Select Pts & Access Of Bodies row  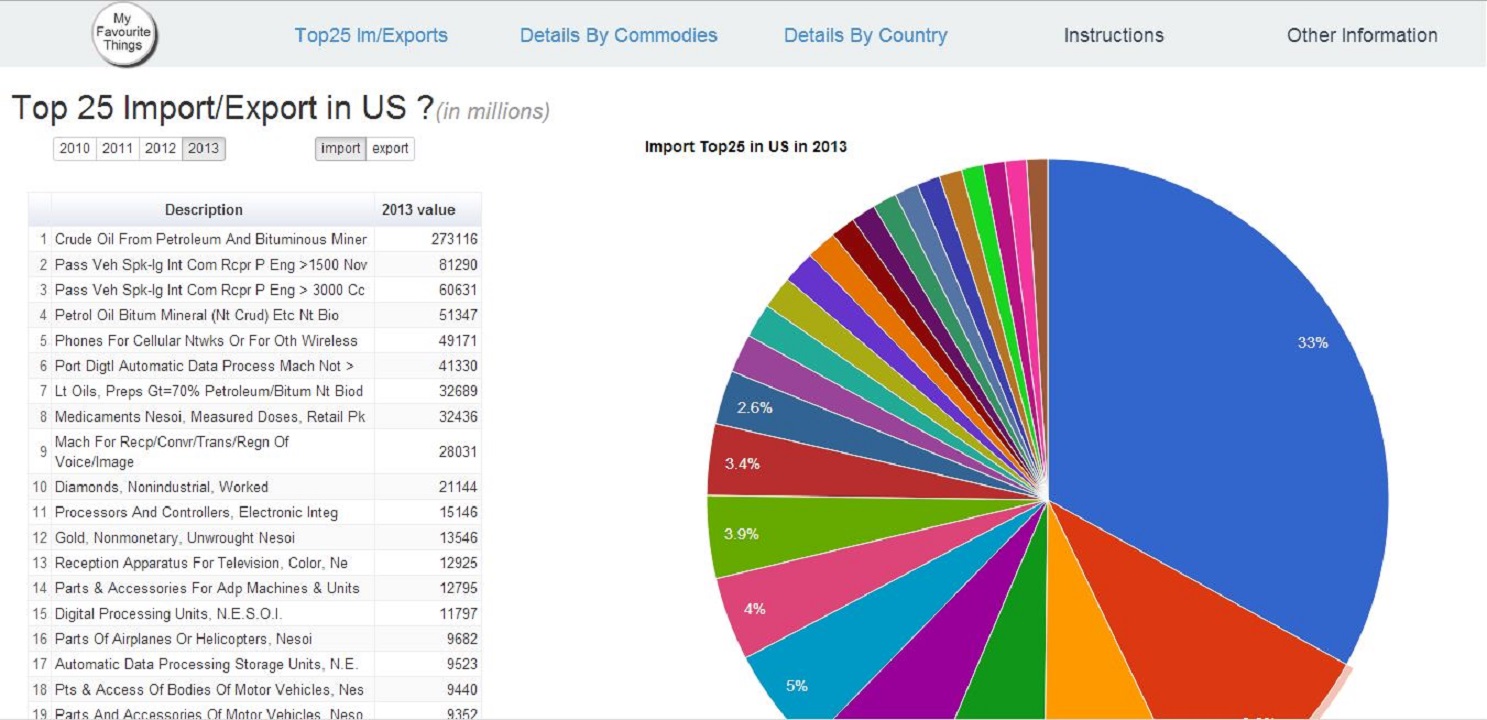pos(213,690)
